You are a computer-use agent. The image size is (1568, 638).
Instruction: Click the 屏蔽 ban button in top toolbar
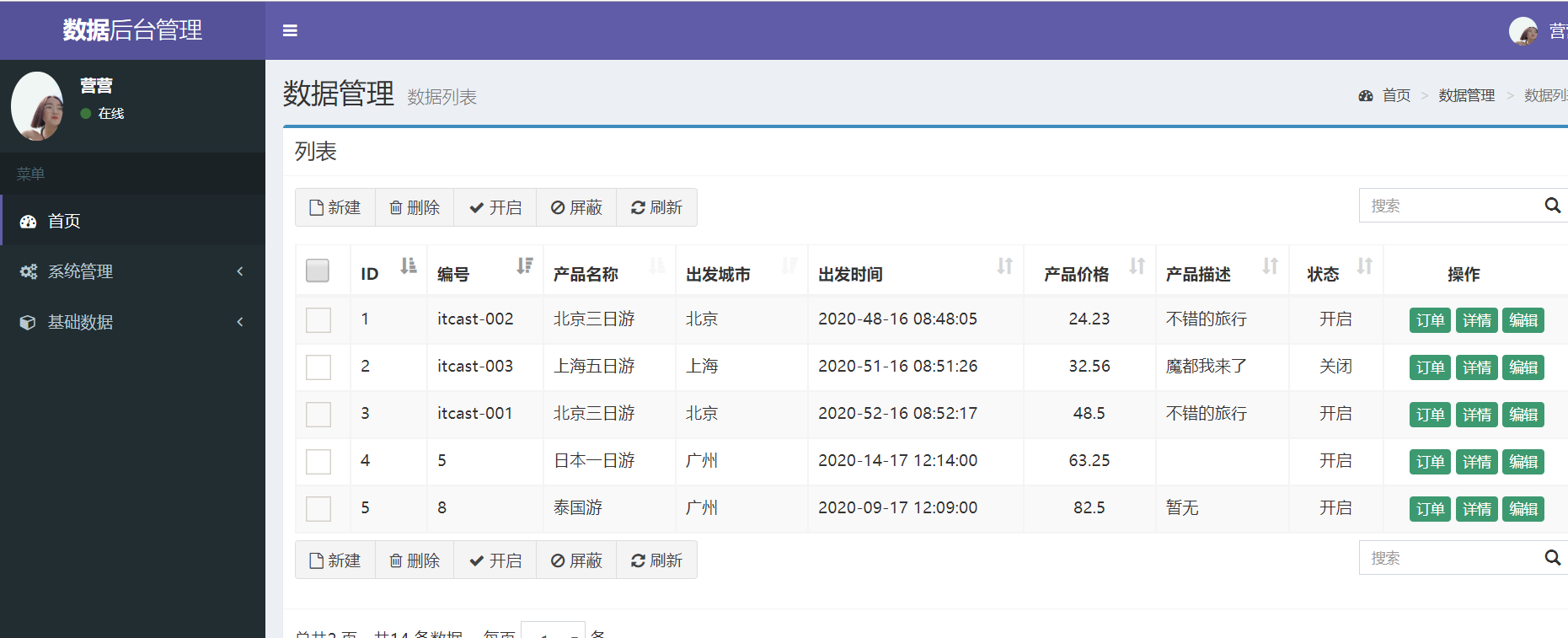(576, 207)
